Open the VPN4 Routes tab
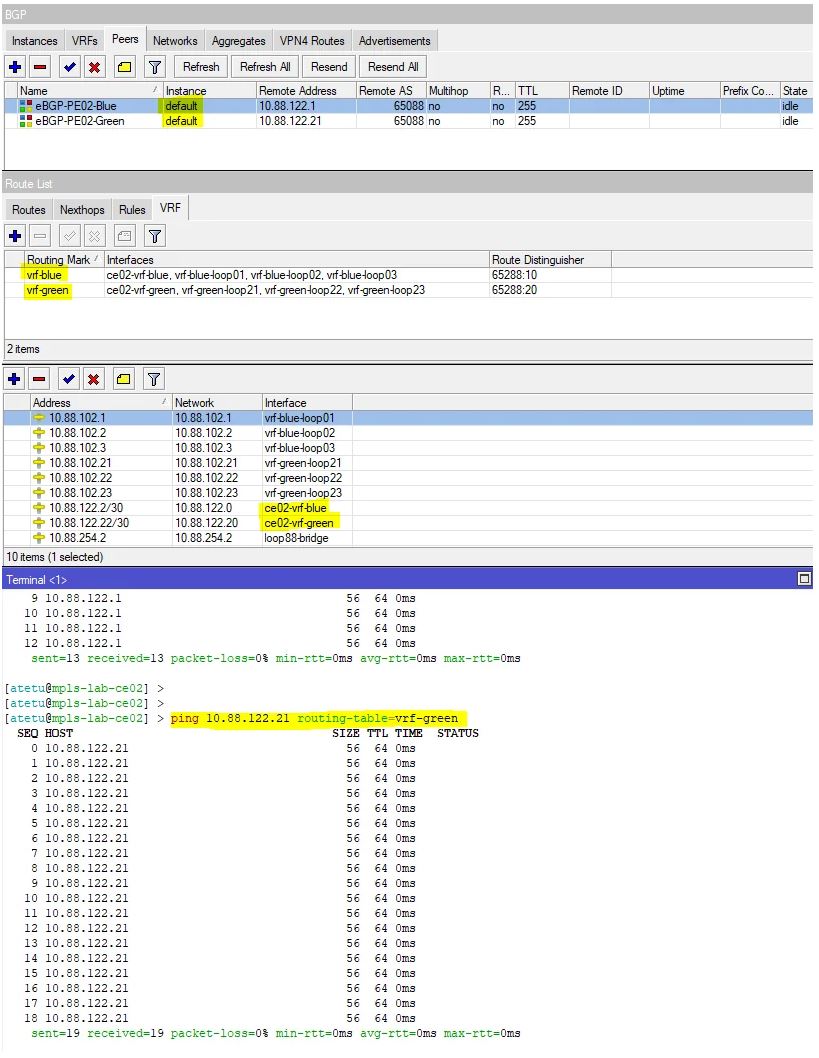Image resolution: width=819 pixels, height=1058 pixels. tap(312, 40)
